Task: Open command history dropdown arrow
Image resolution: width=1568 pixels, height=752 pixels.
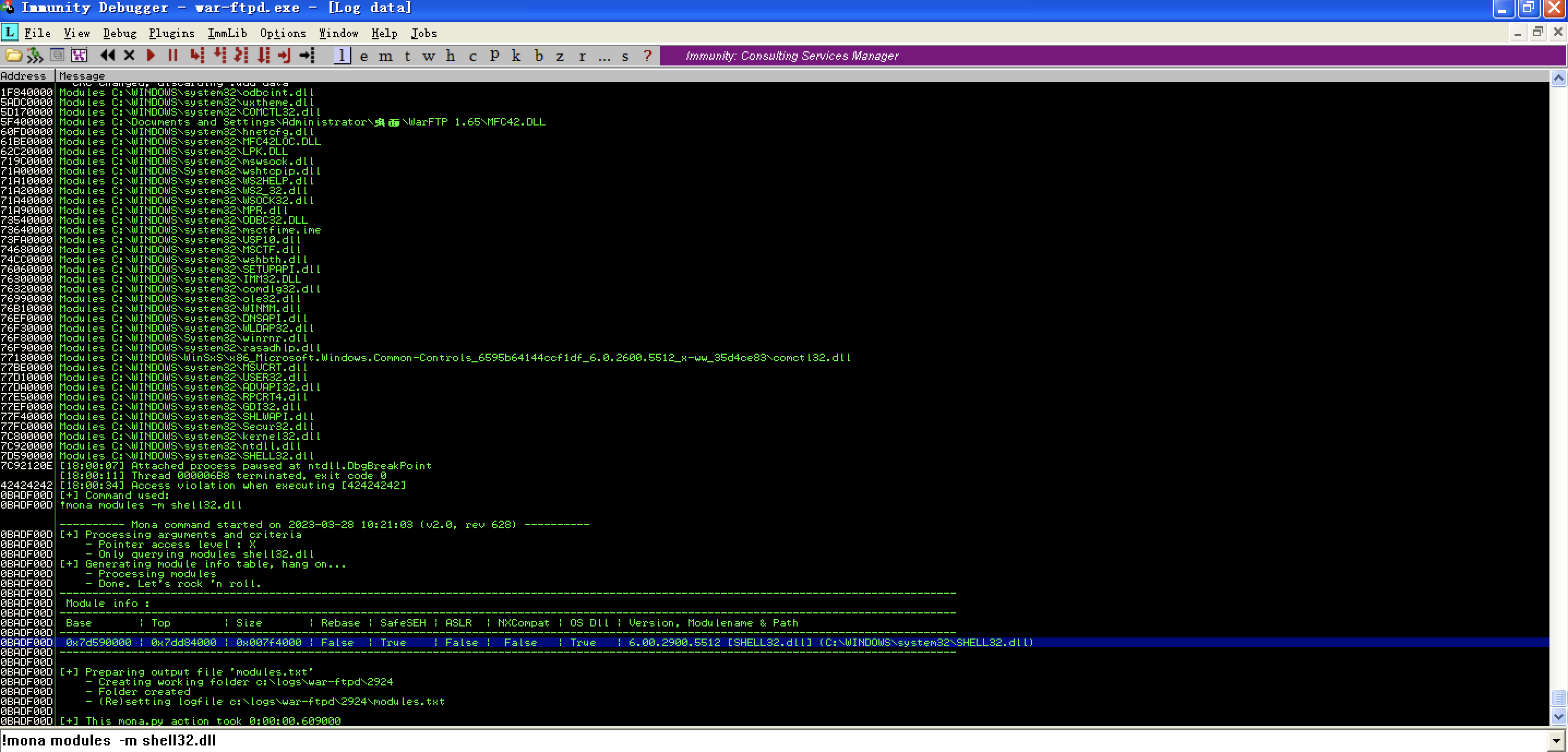Action: tap(1557, 741)
